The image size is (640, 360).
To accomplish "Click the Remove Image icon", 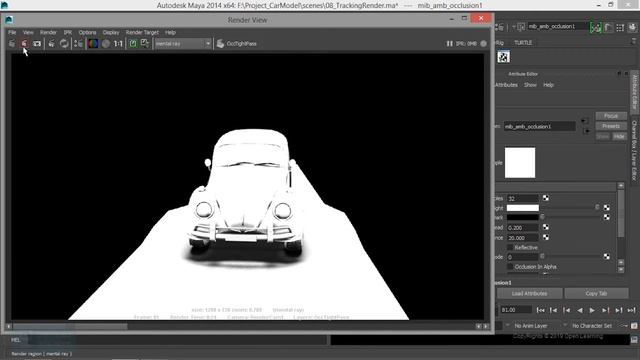I will coord(145,43).
